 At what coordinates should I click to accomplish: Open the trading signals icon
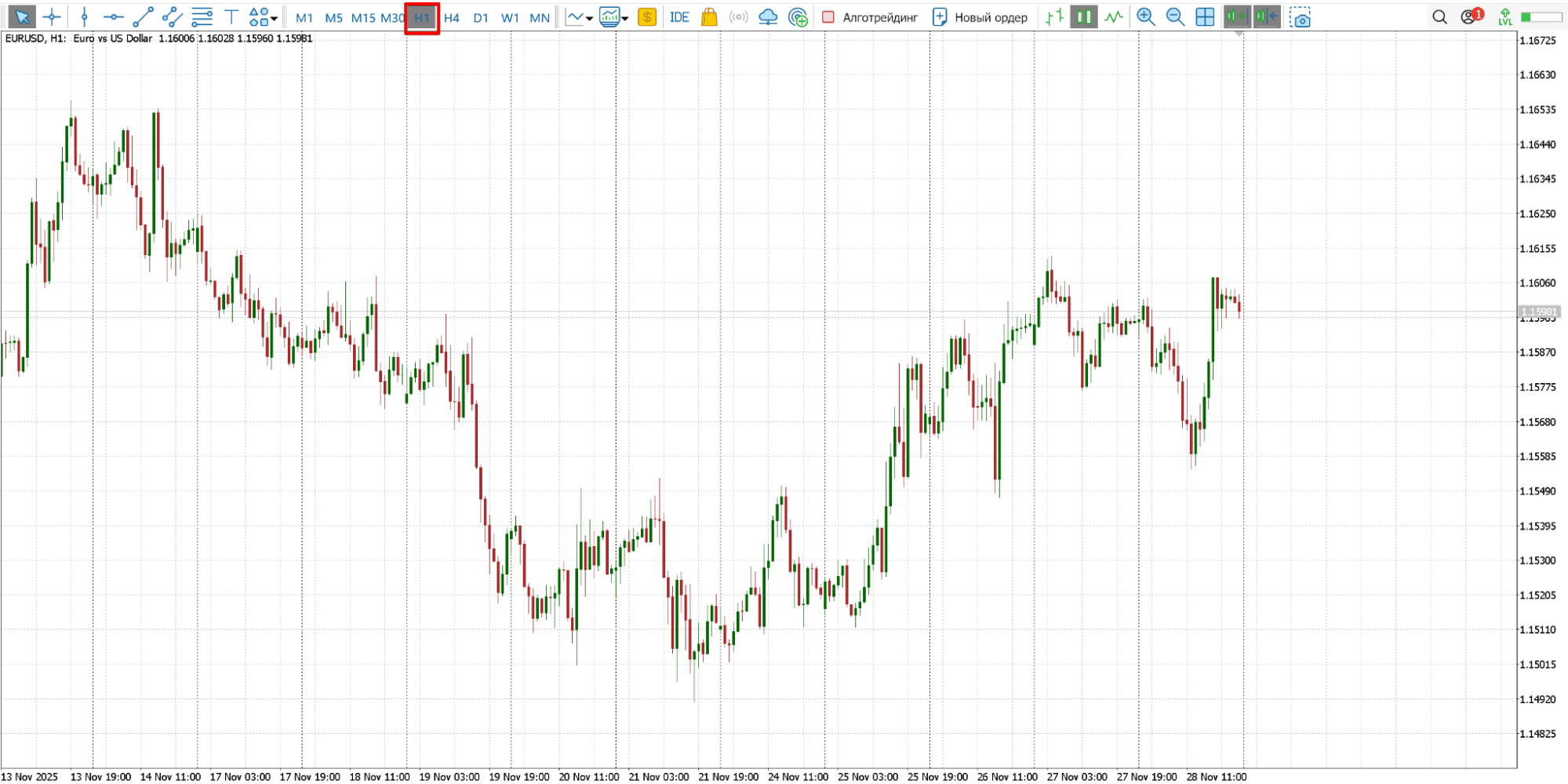click(738, 16)
